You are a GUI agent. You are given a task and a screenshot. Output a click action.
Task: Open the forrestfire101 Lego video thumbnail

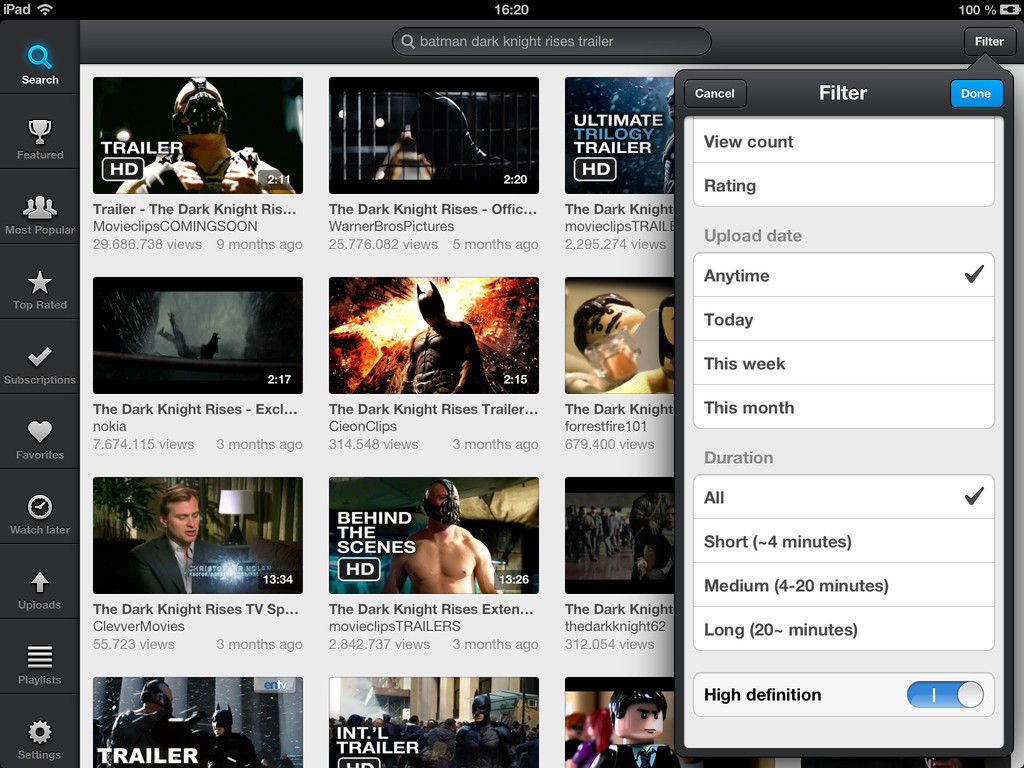tap(620, 335)
